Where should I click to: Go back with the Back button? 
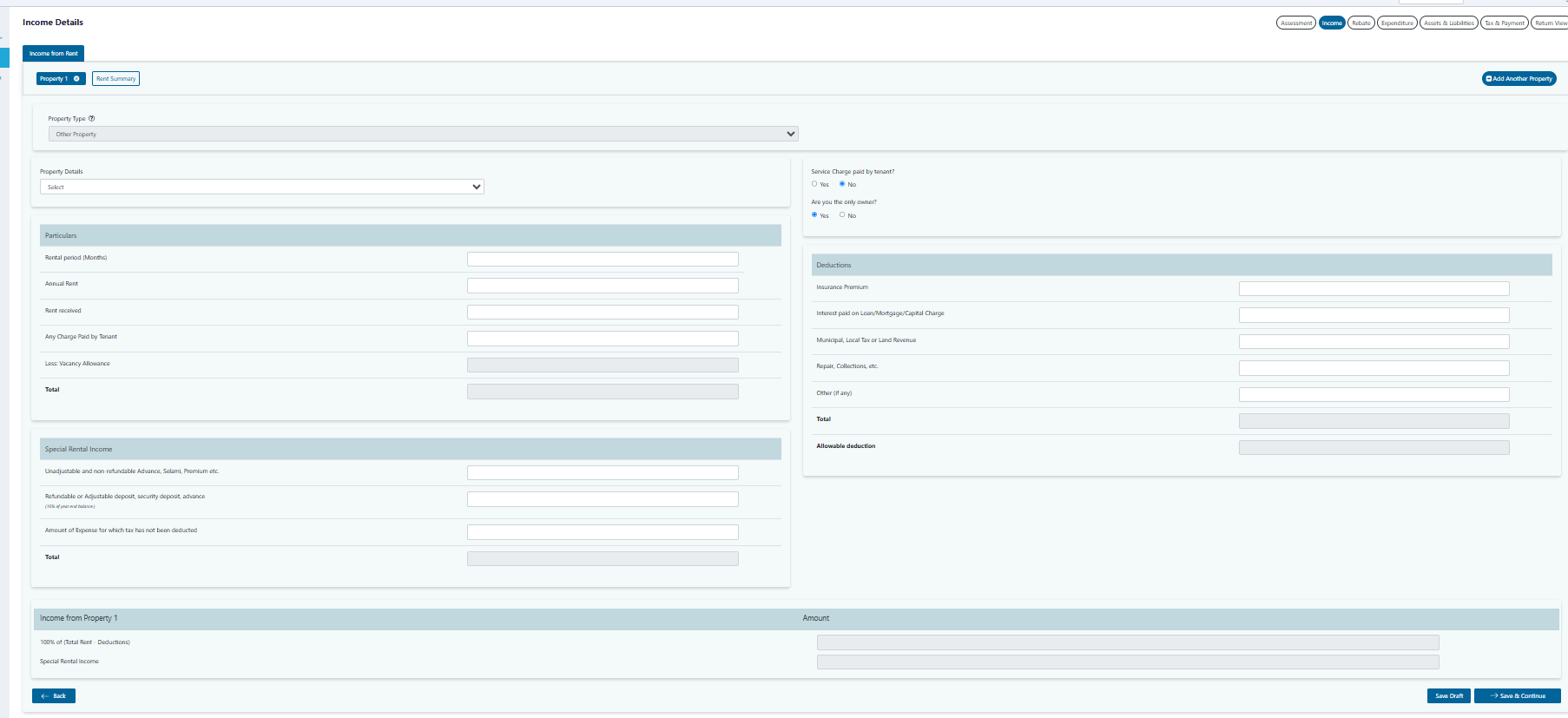pyautogui.click(x=54, y=695)
